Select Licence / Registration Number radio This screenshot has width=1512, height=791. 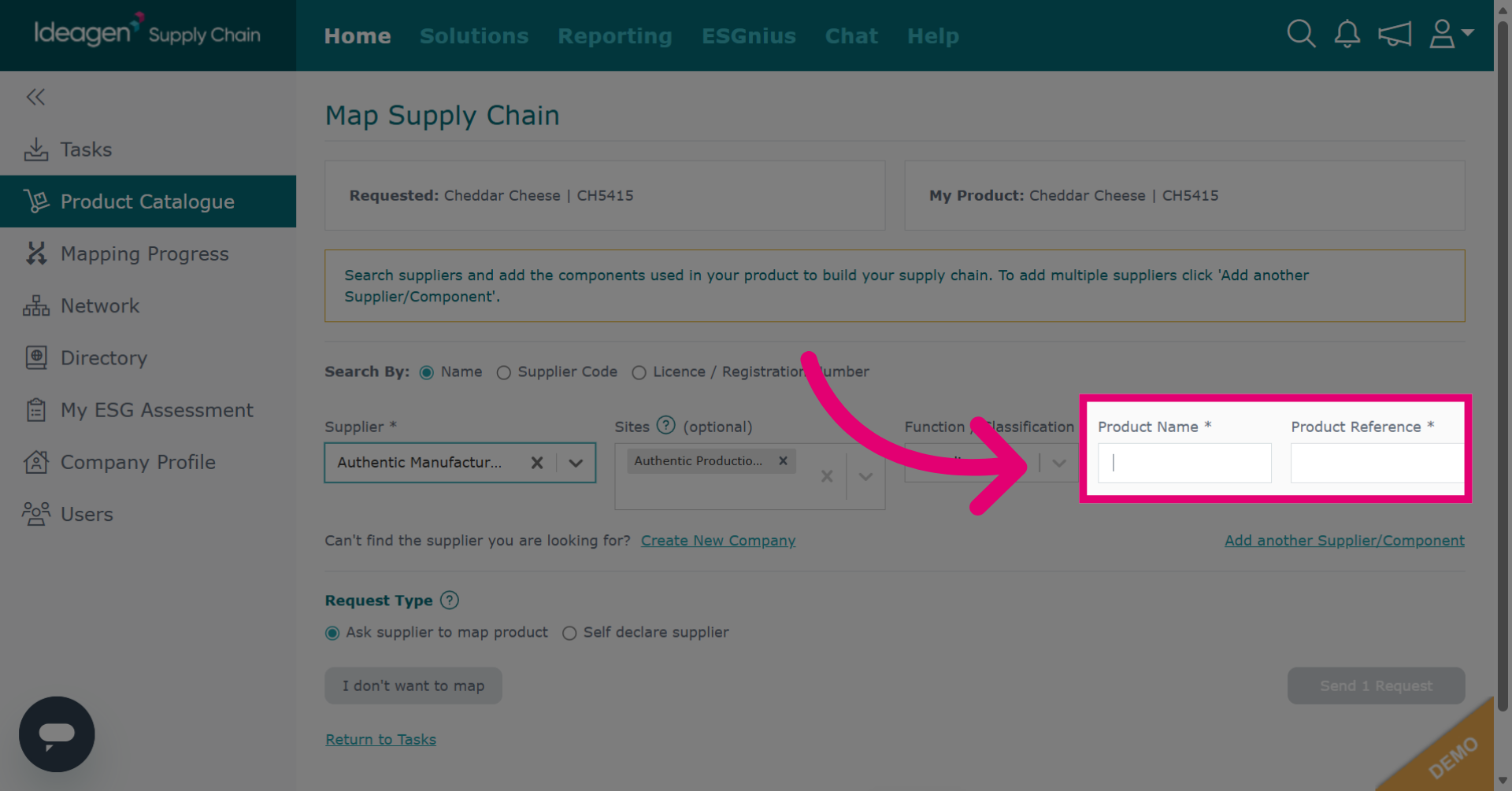[639, 372]
